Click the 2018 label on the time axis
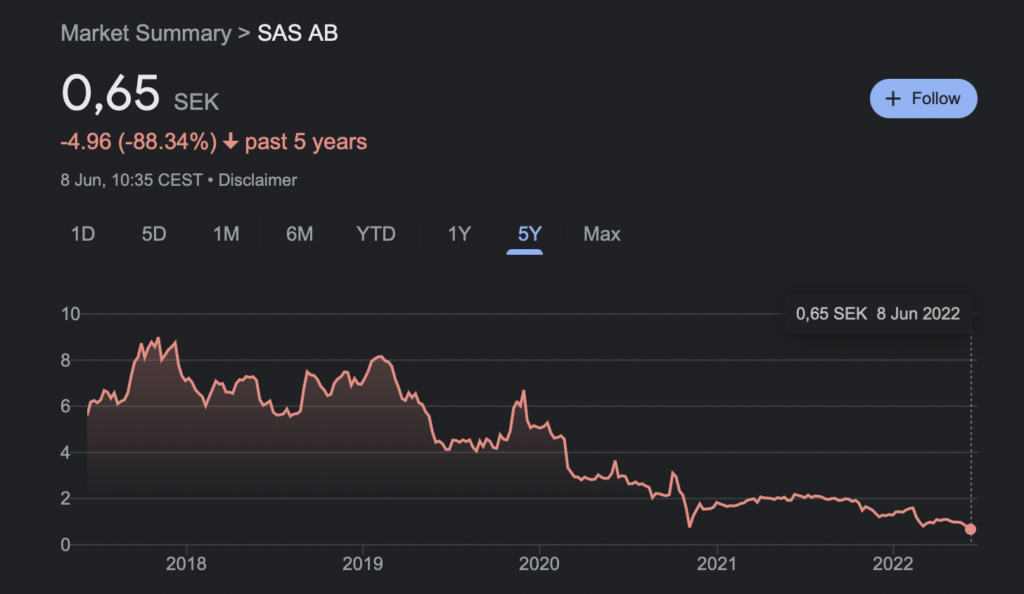The image size is (1024, 594). tap(186, 564)
